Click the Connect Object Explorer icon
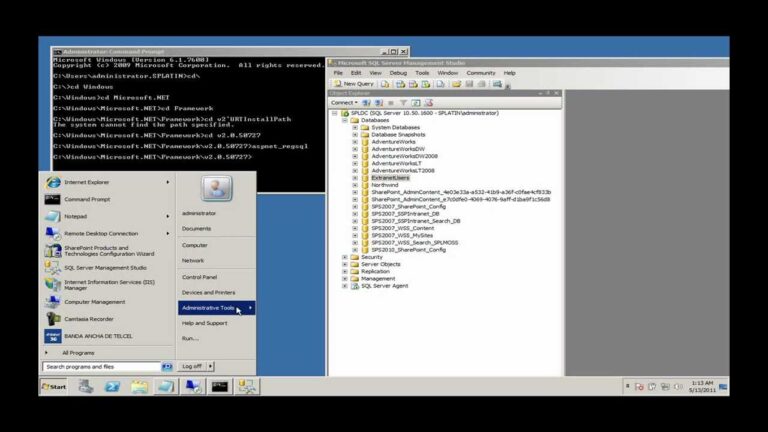This screenshot has height=432, width=768. coord(366,103)
